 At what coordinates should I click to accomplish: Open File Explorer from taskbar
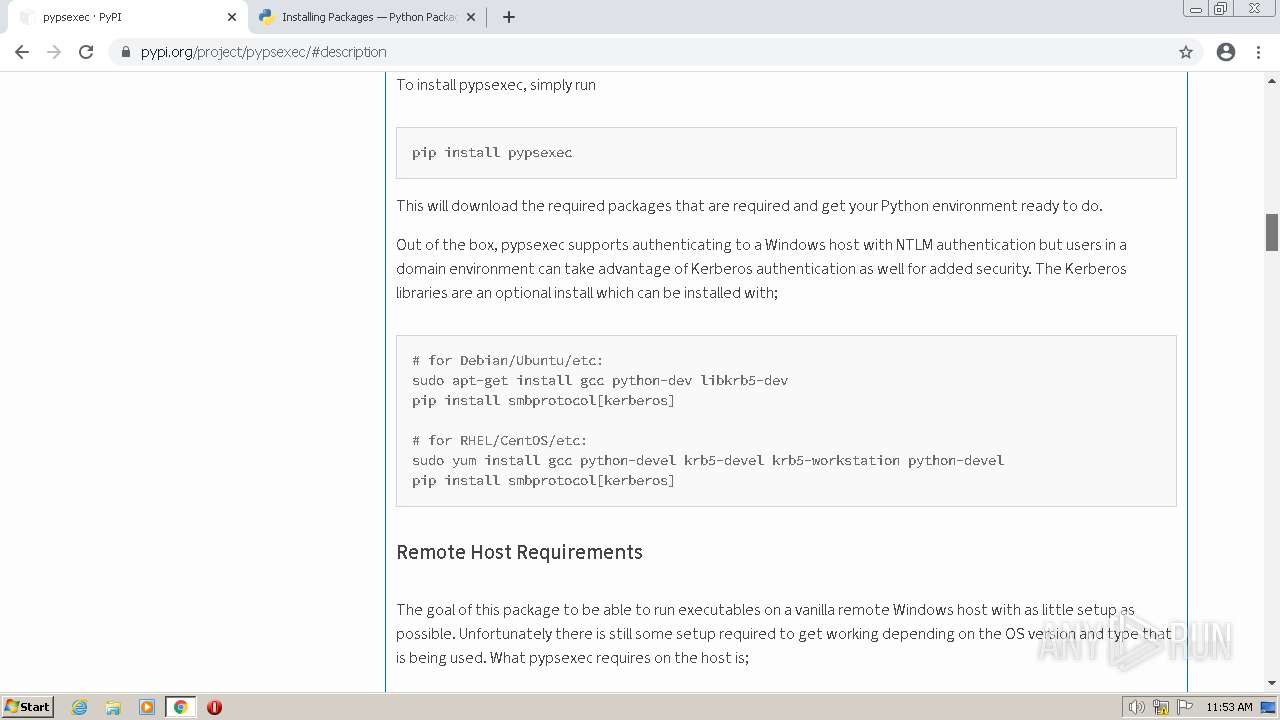(113, 707)
